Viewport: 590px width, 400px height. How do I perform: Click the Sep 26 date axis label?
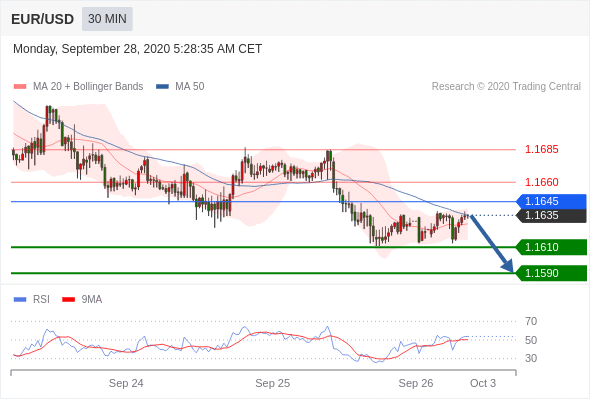point(416,383)
